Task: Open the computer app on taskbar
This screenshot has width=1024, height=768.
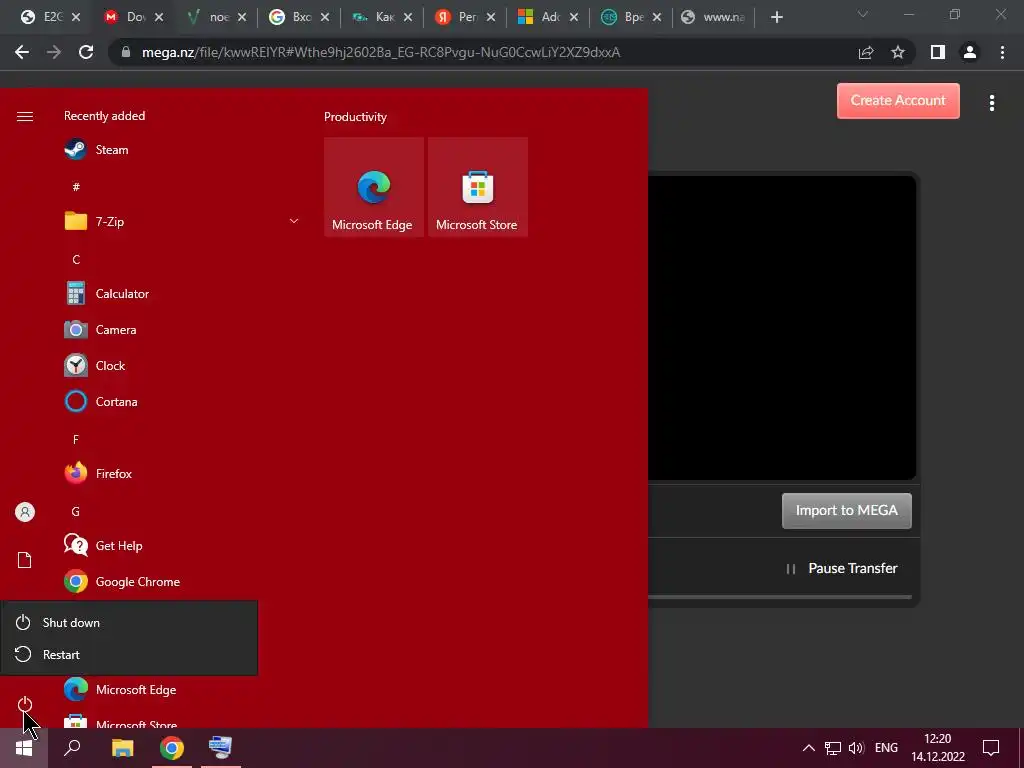Action: [x=220, y=748]
